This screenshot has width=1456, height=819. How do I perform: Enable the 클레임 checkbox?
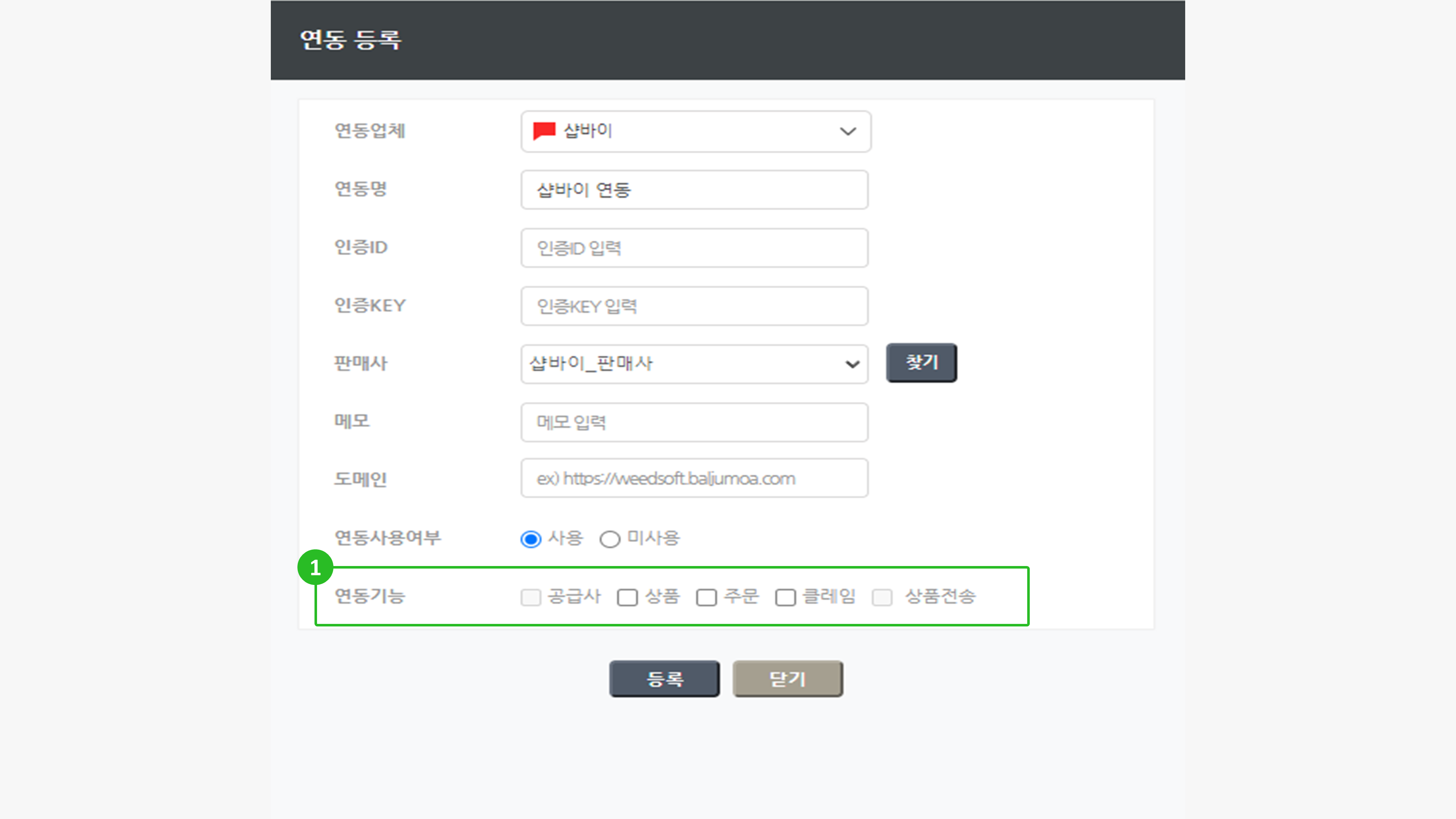[786, 597]
